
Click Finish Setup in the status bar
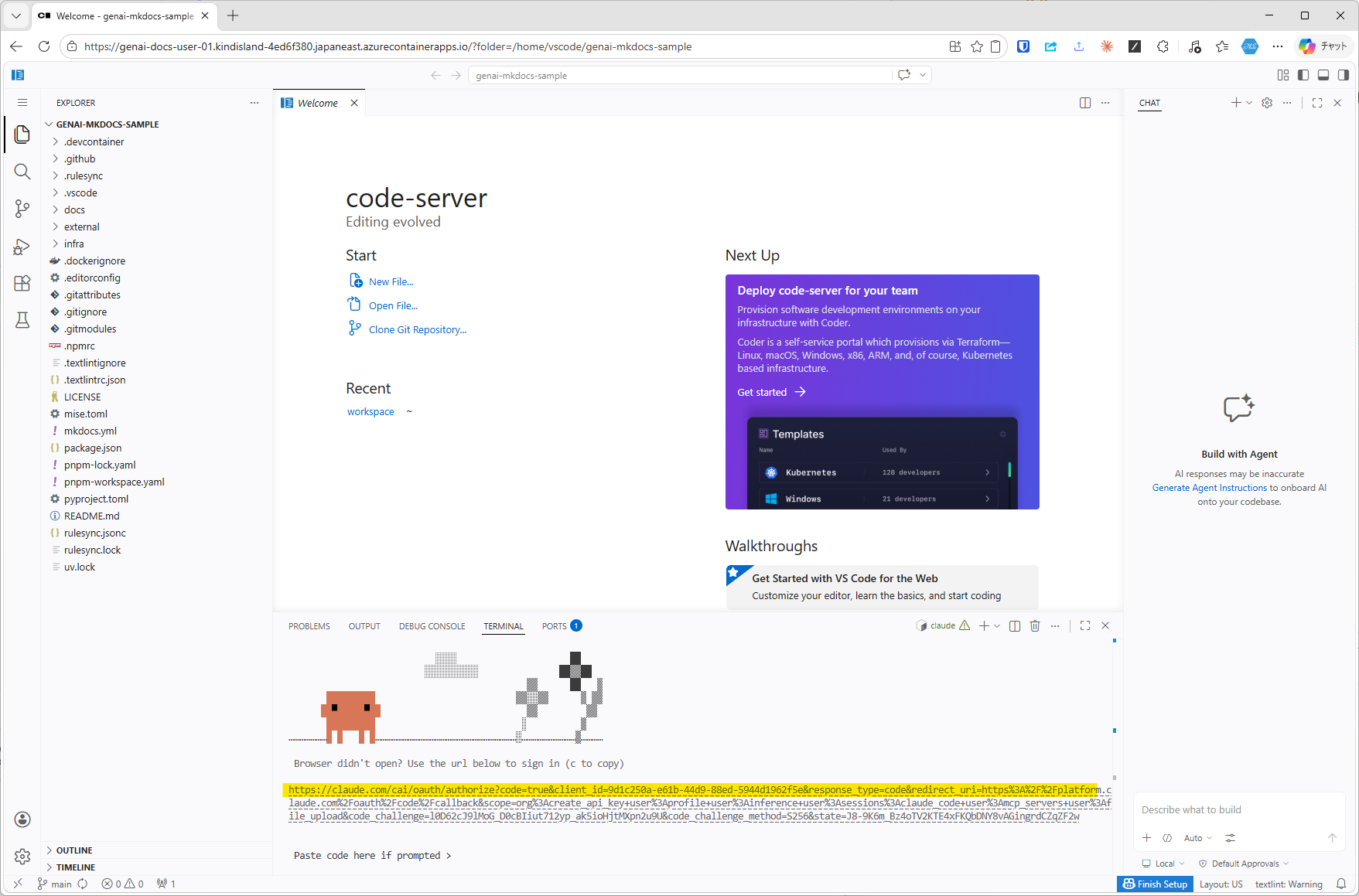click(x=1155, y=884)
